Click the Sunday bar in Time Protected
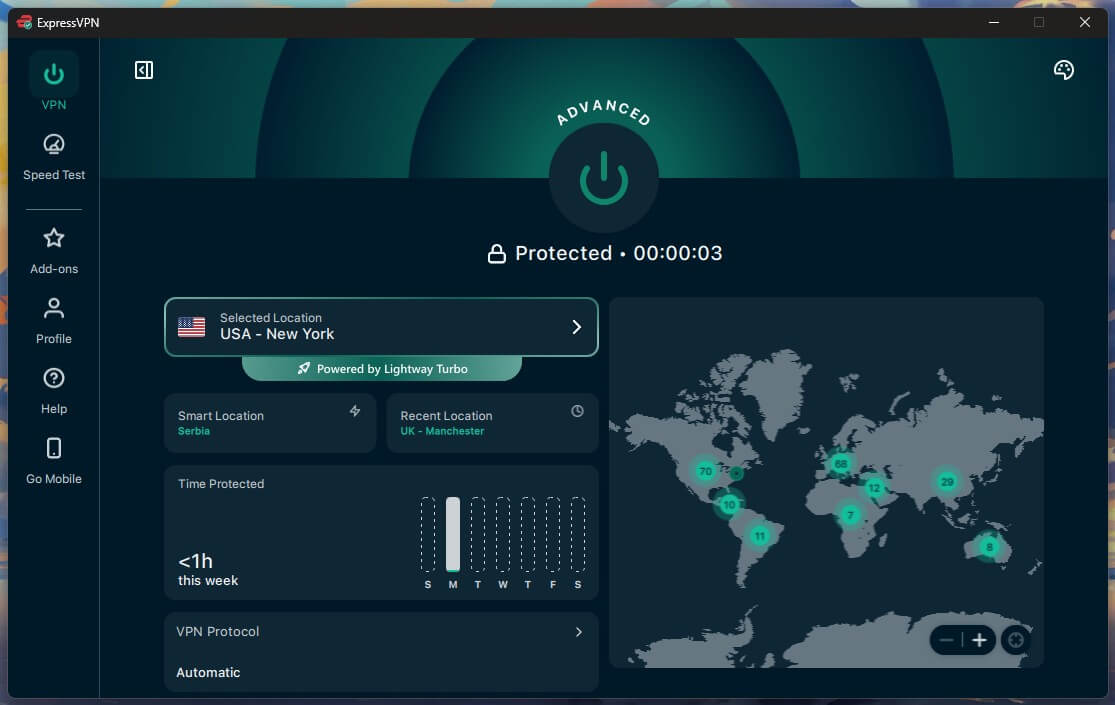Screen dimensions: 1115x705 tap(427, 534)
